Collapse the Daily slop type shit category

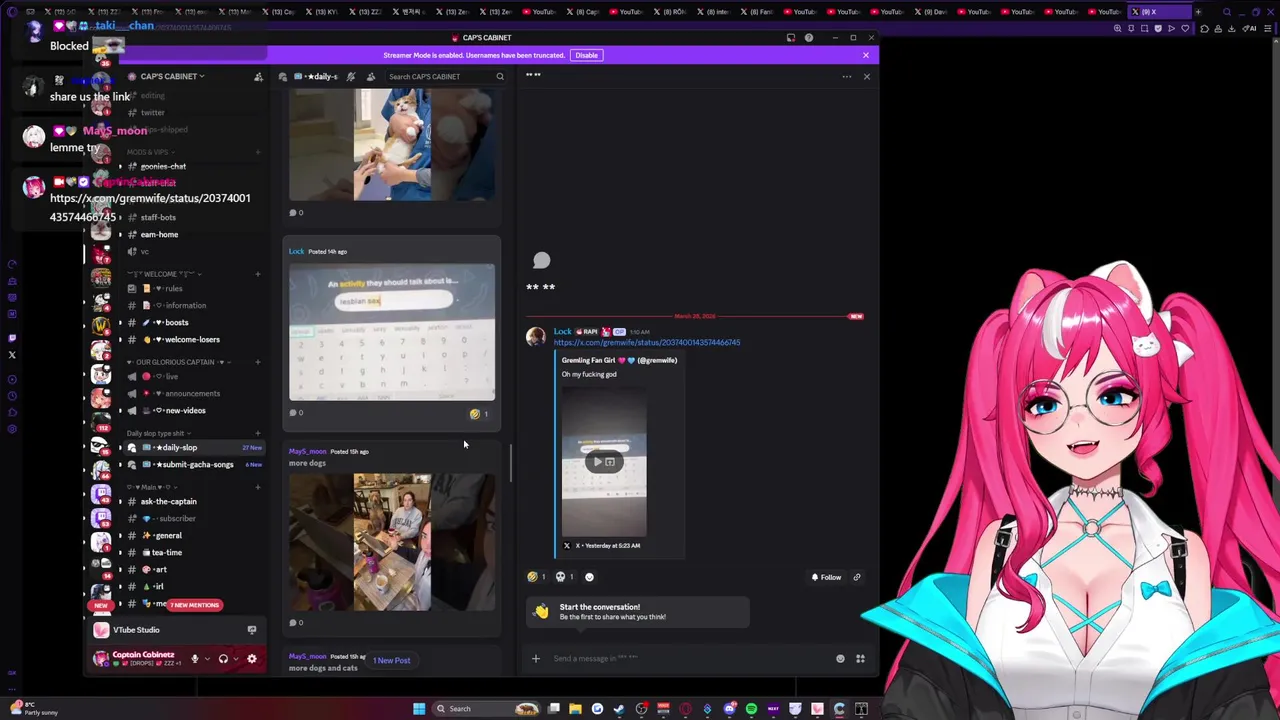click(x=158, y=433)
